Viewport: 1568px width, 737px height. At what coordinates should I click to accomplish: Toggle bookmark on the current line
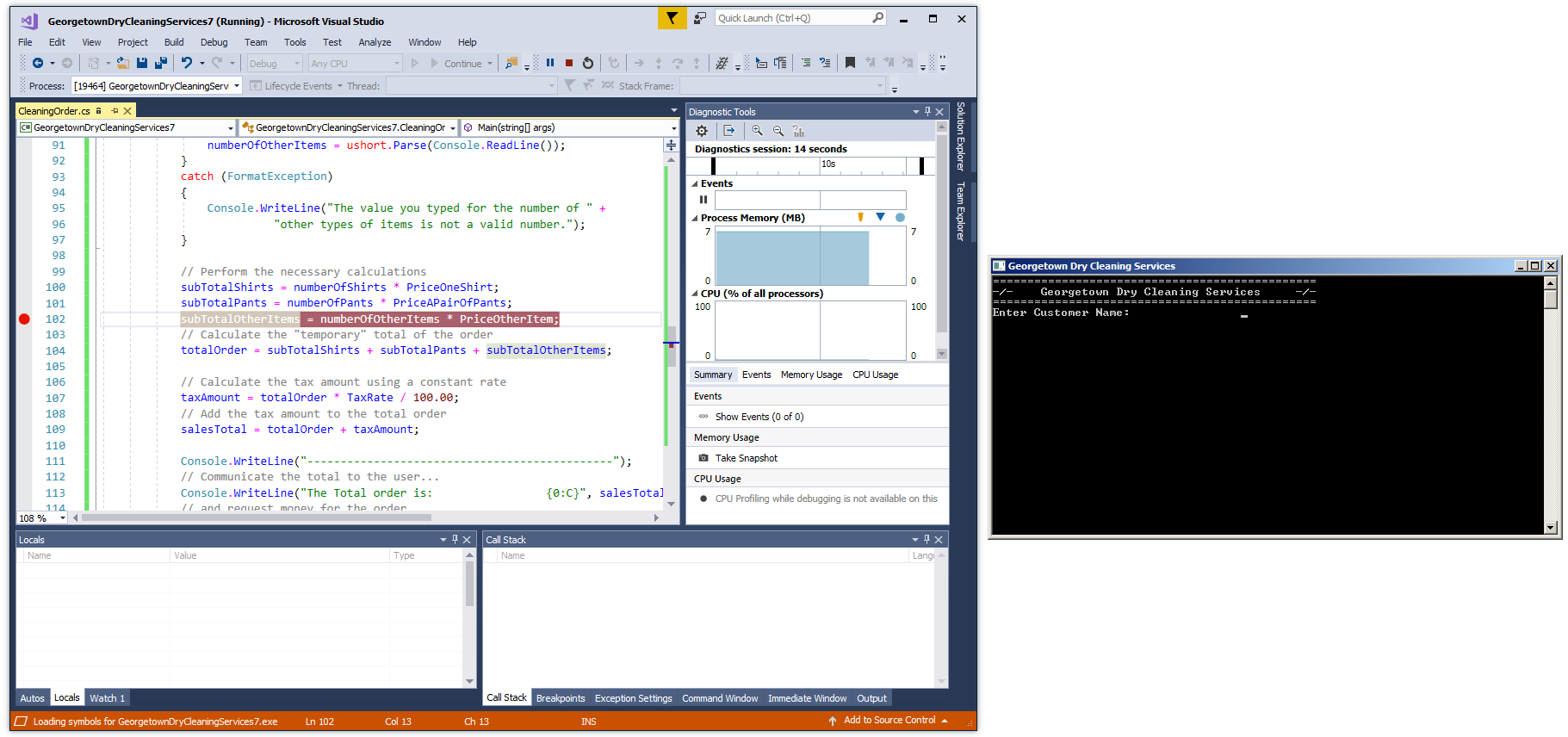850,63
